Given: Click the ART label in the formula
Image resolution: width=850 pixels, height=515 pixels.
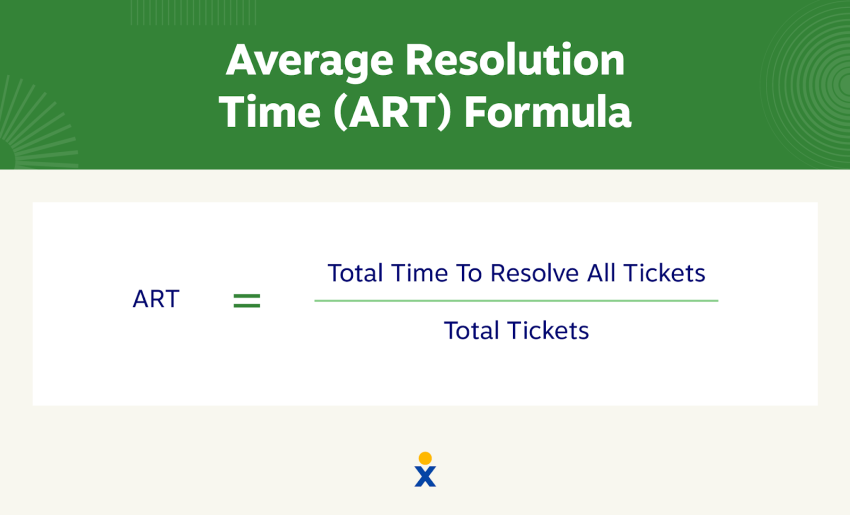Looking at the screenshot, I should pos(156,299).
